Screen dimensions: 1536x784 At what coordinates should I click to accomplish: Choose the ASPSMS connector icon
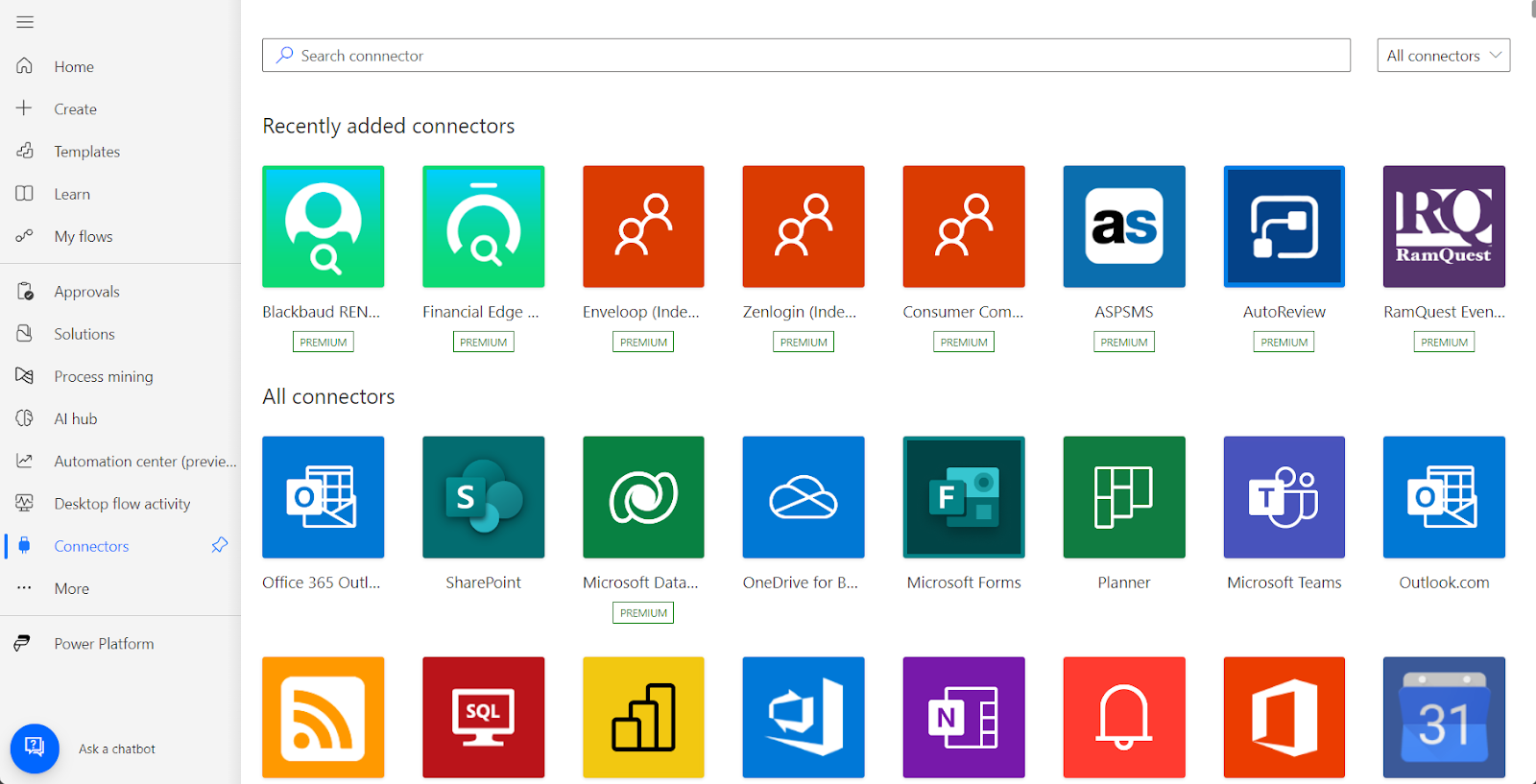pyautogui.click(x=1124, y=226)
